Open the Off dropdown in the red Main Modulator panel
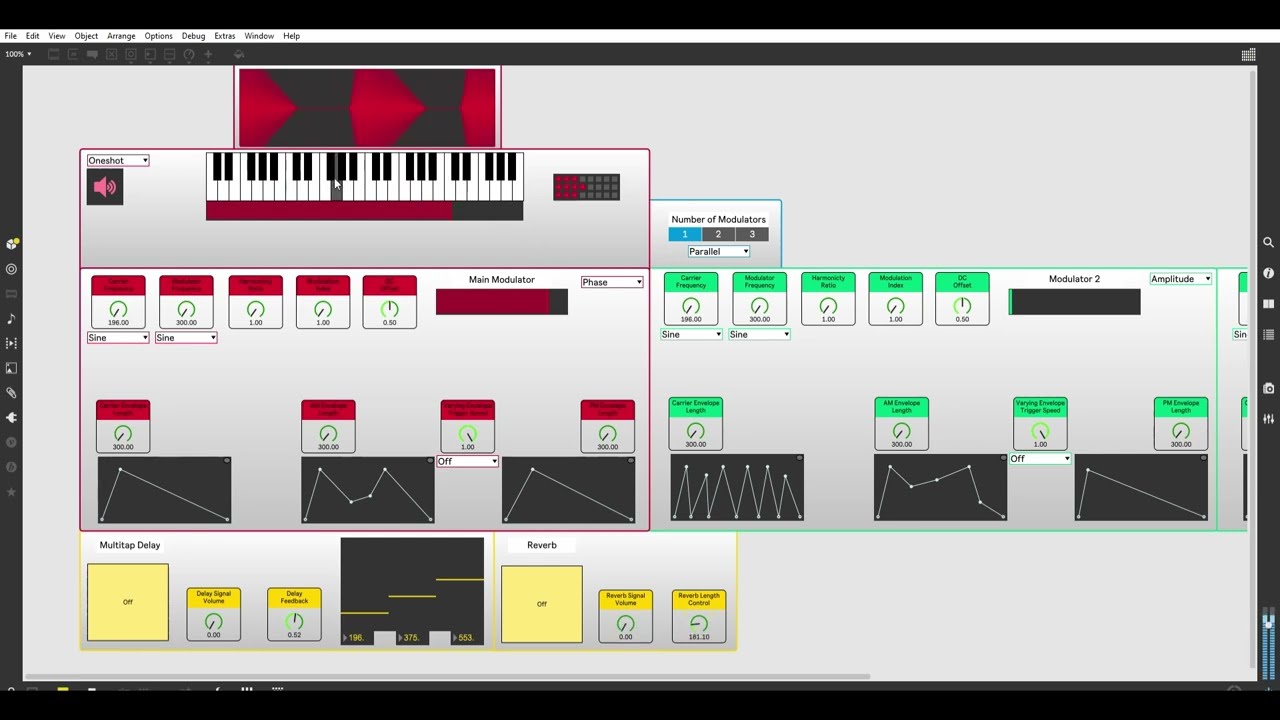 (467, 461)
